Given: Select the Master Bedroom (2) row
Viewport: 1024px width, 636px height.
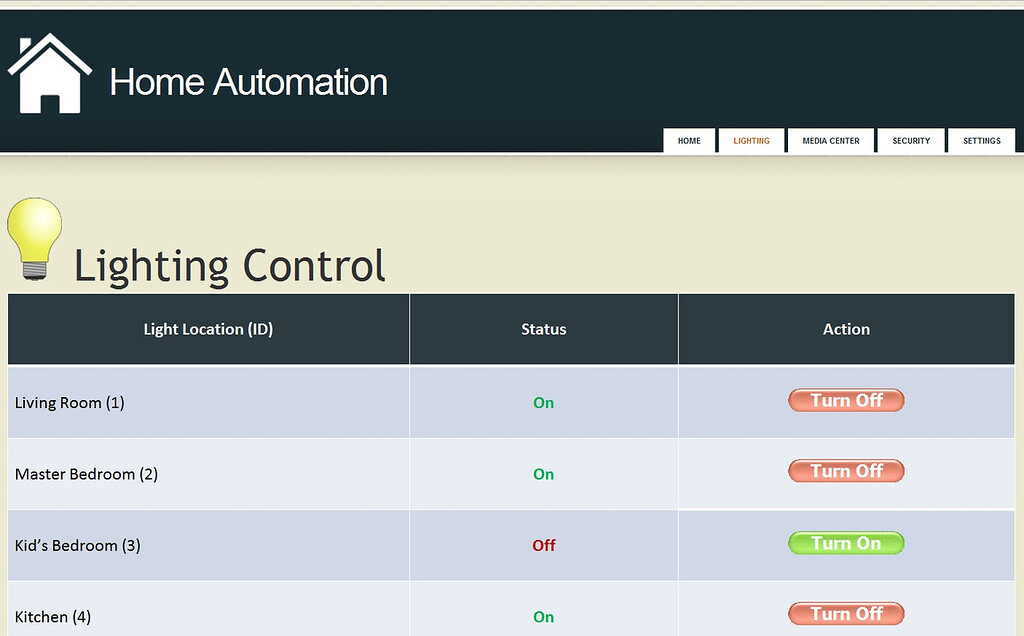Looking at the screenshot, I should point(85,474).
